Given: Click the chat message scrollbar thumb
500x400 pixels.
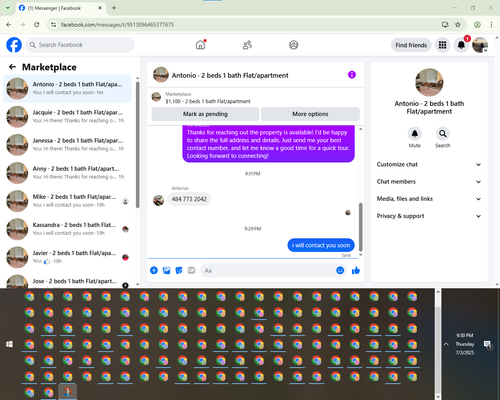Looking at the screenshot, I should tap(360, 227).
